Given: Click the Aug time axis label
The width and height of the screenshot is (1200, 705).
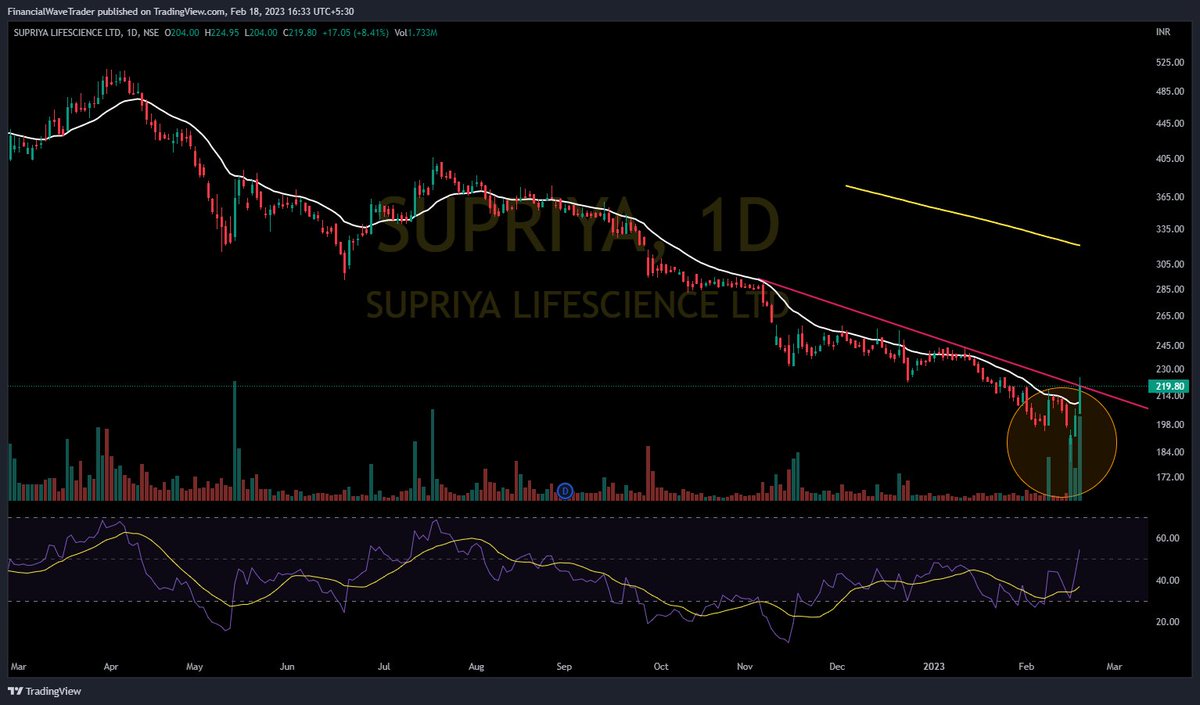Looking at the screenshot, I should click(477, 665).
